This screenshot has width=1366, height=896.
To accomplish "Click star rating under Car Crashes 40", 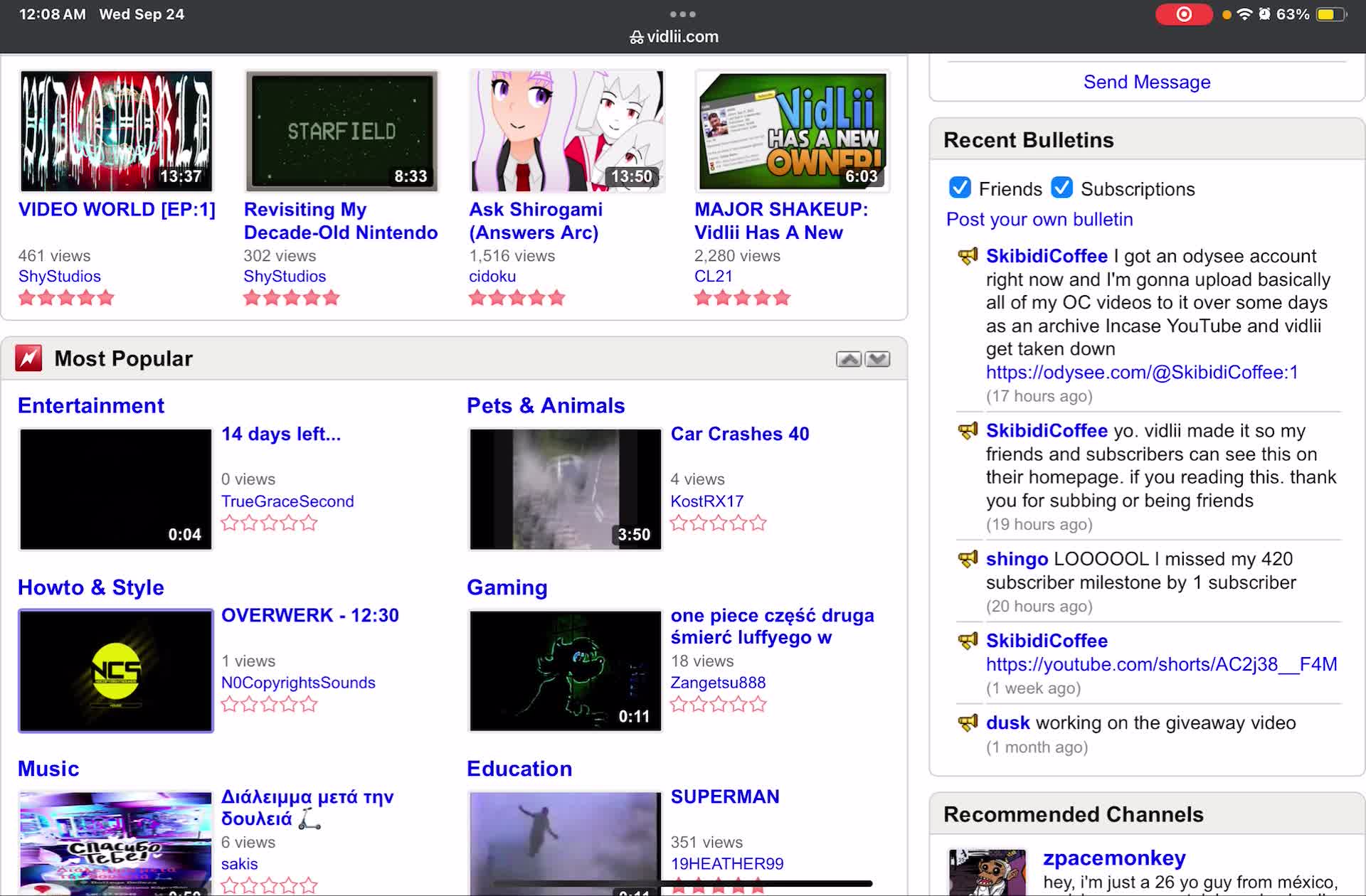I will 718,523.
